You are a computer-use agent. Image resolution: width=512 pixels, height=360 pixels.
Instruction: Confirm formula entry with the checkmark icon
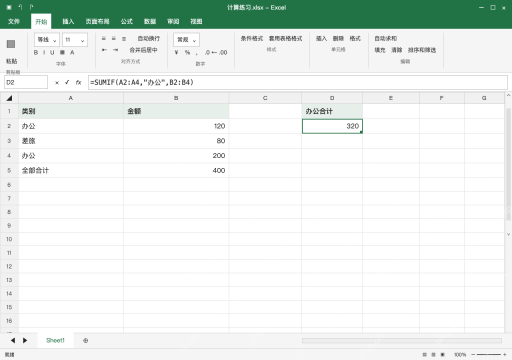click(x=67, y=82)
